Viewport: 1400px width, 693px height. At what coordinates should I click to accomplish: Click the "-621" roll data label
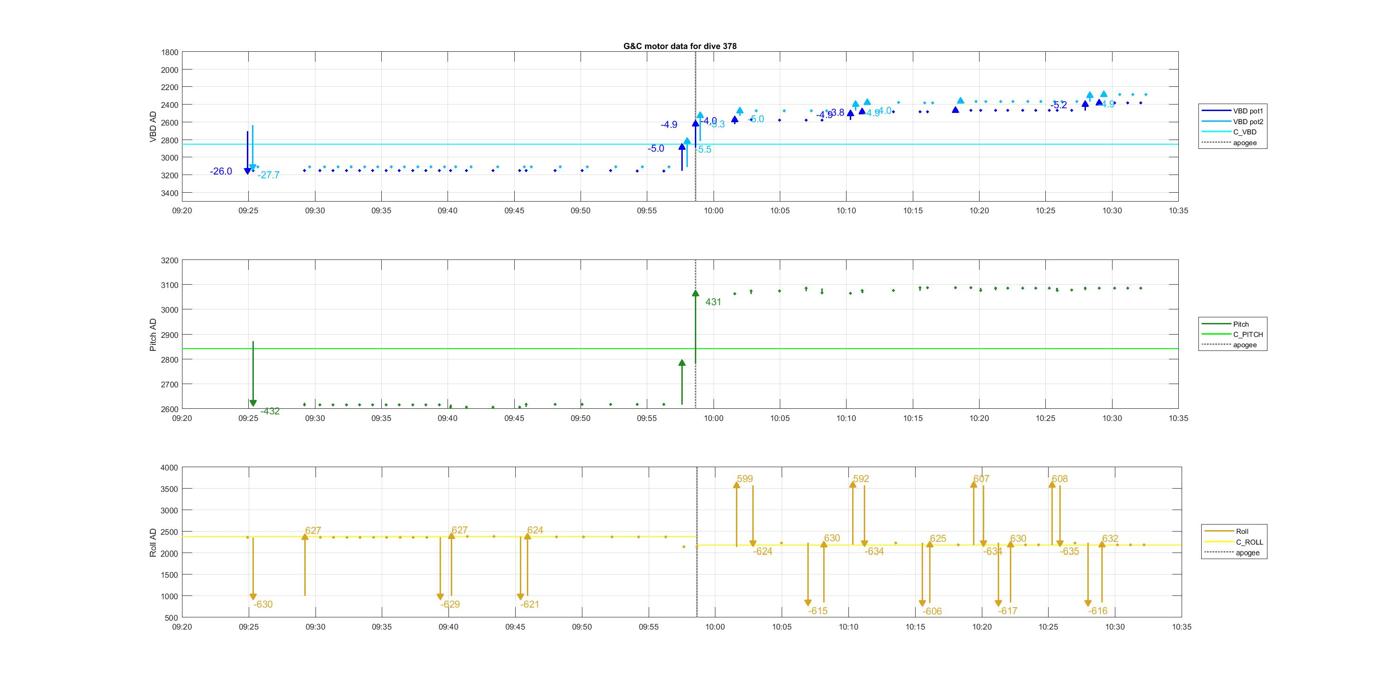click(530, 604)
